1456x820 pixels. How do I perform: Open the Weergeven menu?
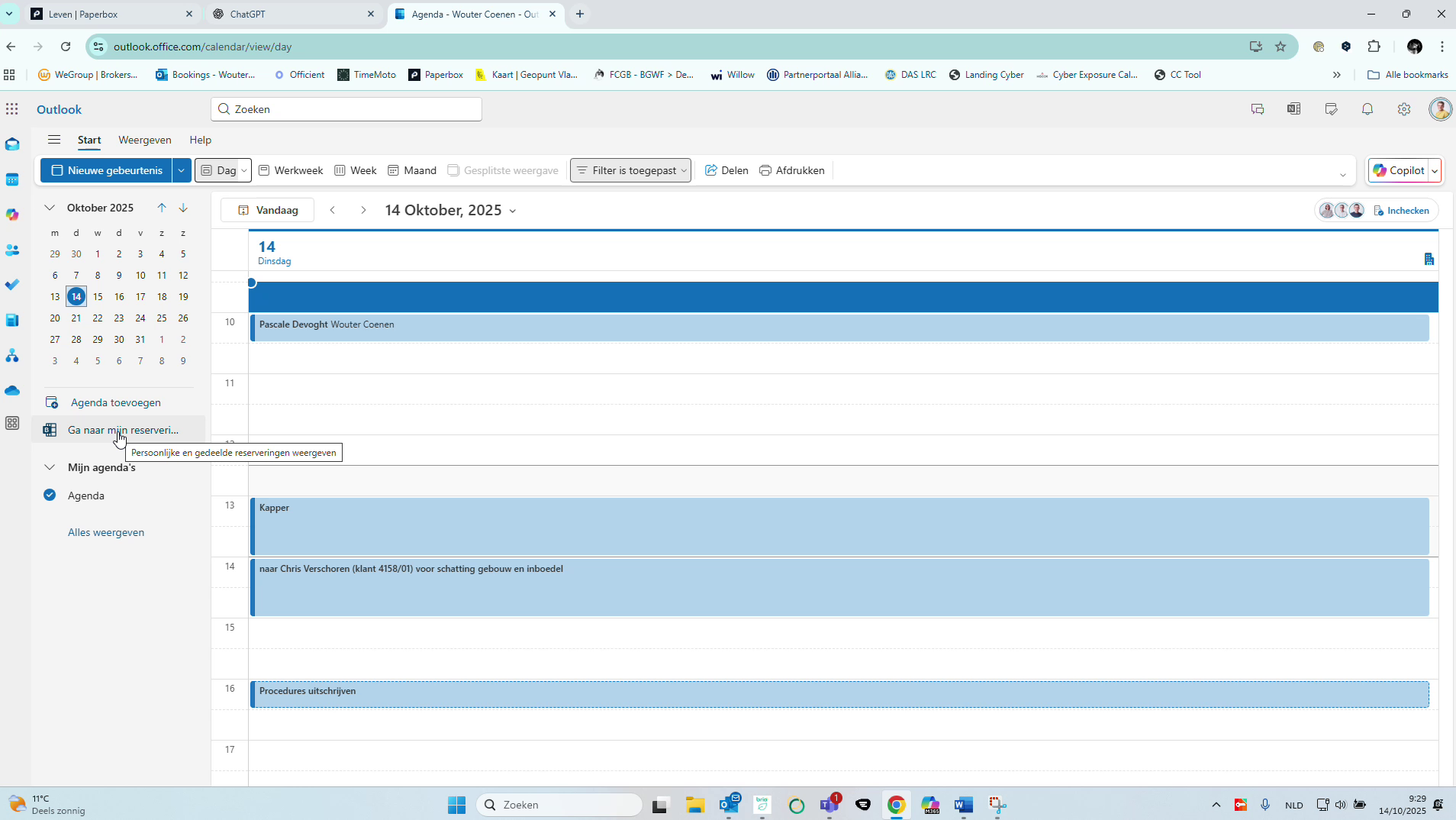click(x=144, y=140)
